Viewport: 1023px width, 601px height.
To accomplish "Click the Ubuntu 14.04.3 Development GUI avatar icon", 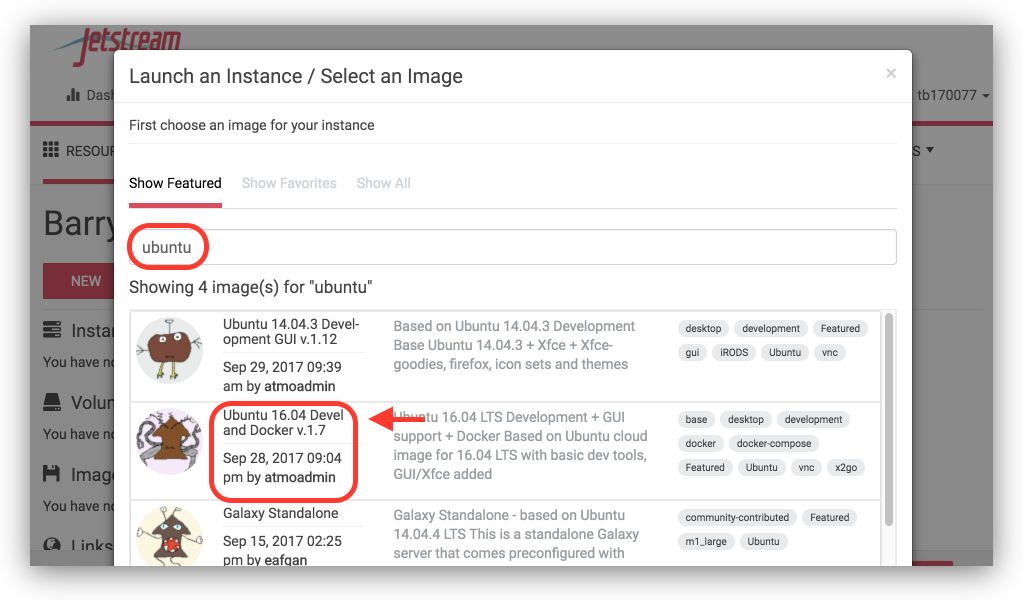I will [x=169, y=349].
